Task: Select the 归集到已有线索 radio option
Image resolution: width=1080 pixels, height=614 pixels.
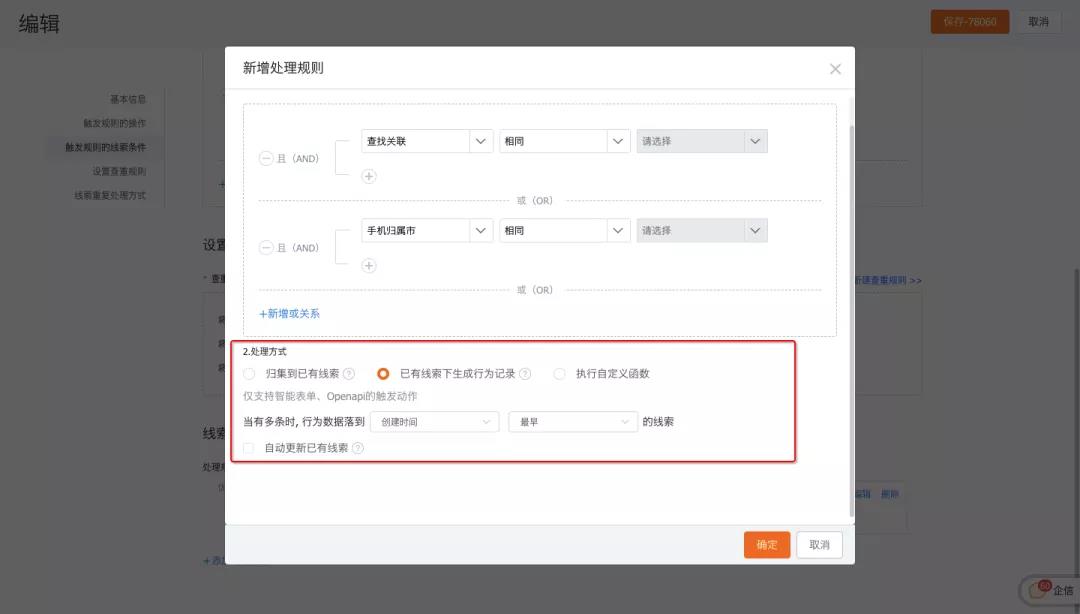Action: tap(249, 373)
